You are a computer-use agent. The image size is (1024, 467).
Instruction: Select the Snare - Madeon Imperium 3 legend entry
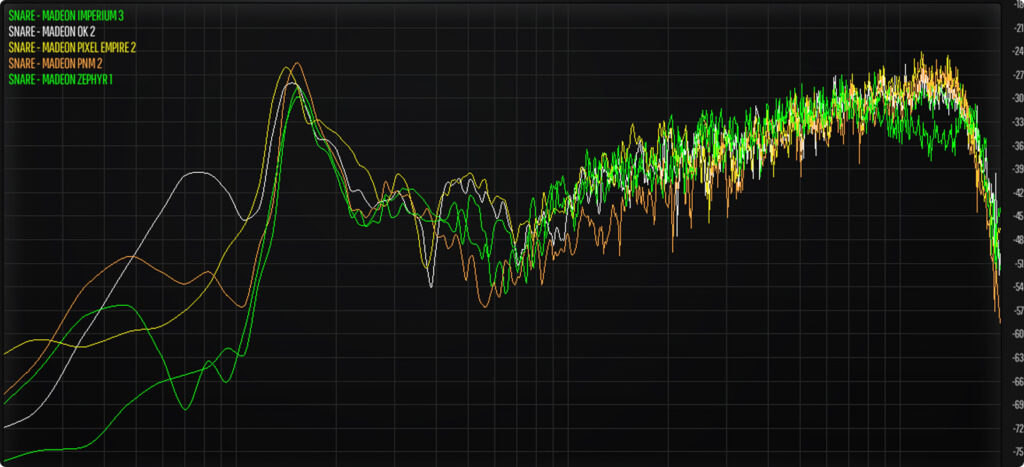coord(65,15)
